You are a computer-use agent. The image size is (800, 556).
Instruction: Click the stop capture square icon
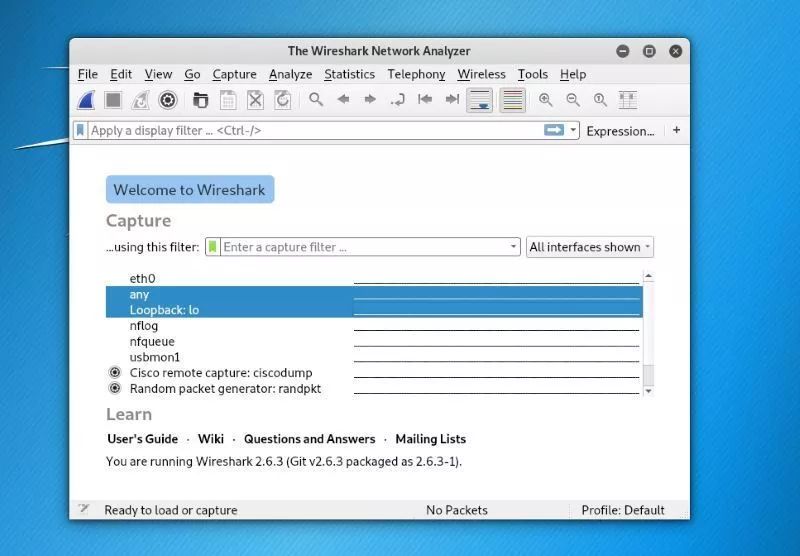coord(113,100)
